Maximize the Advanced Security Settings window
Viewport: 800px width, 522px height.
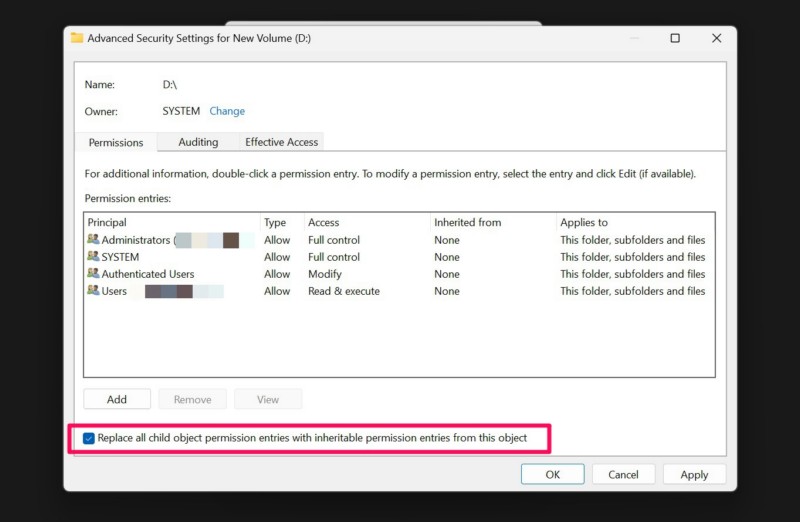click(675, 38)
